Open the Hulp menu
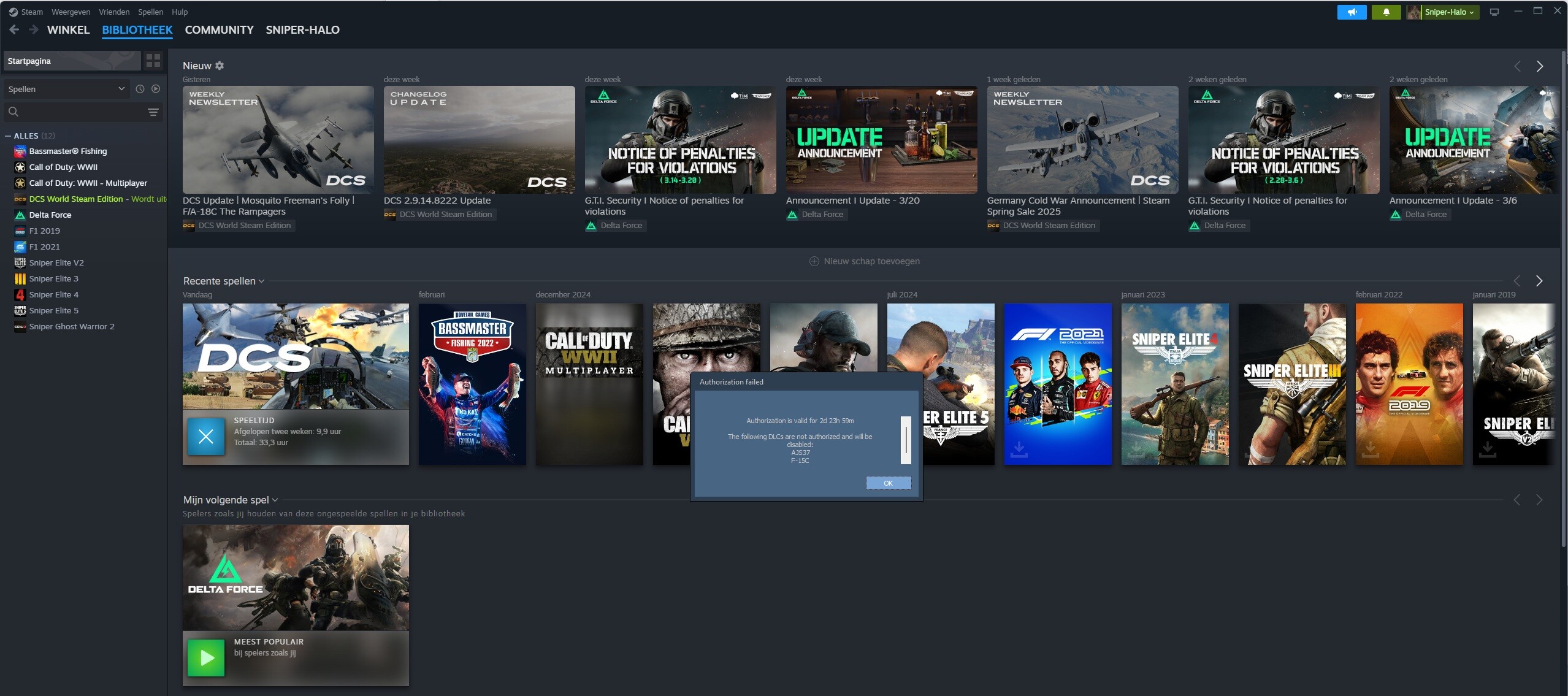This screenshot has width=1568, height=696. tap(180, 12)
